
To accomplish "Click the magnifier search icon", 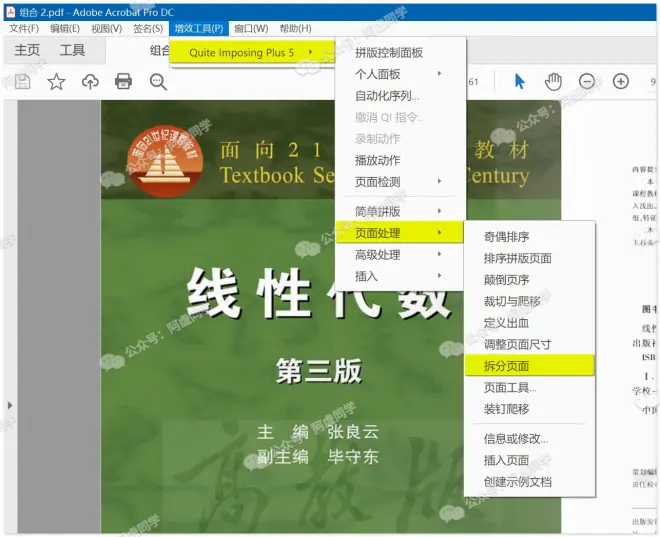I will pos(158,82).
